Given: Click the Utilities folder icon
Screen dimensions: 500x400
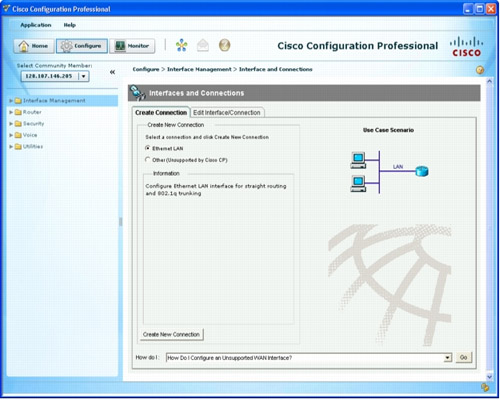Looking at the screenshot, I should (x=18, y=146).
